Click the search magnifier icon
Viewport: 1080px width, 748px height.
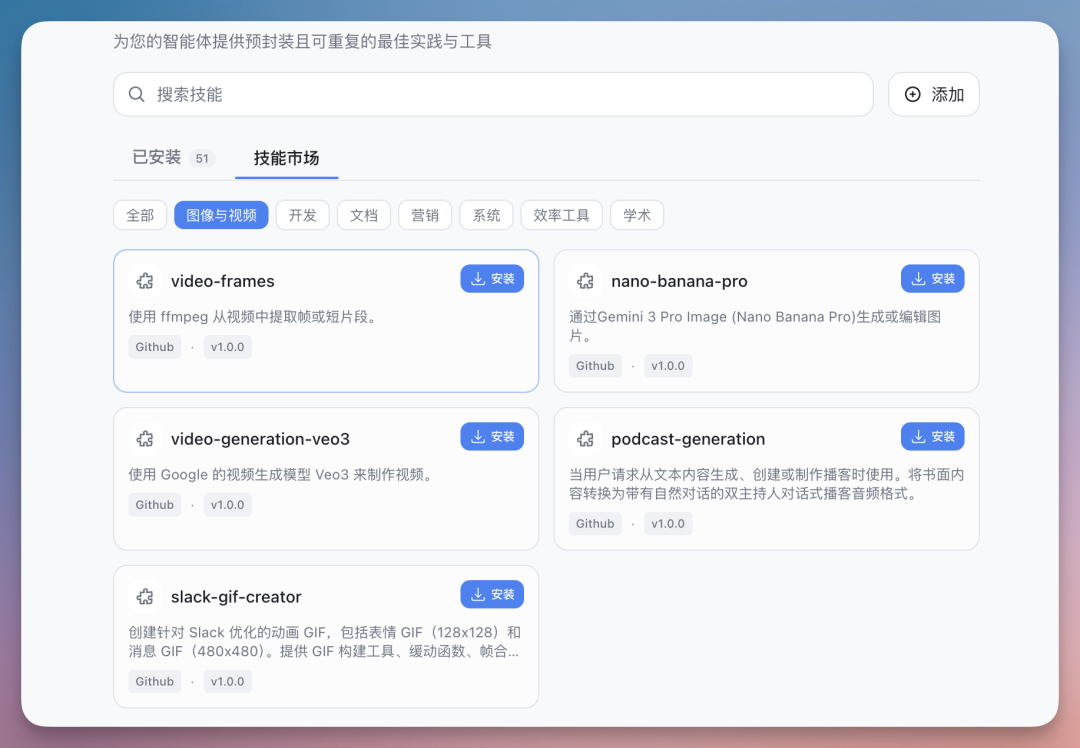coord(137,93)
